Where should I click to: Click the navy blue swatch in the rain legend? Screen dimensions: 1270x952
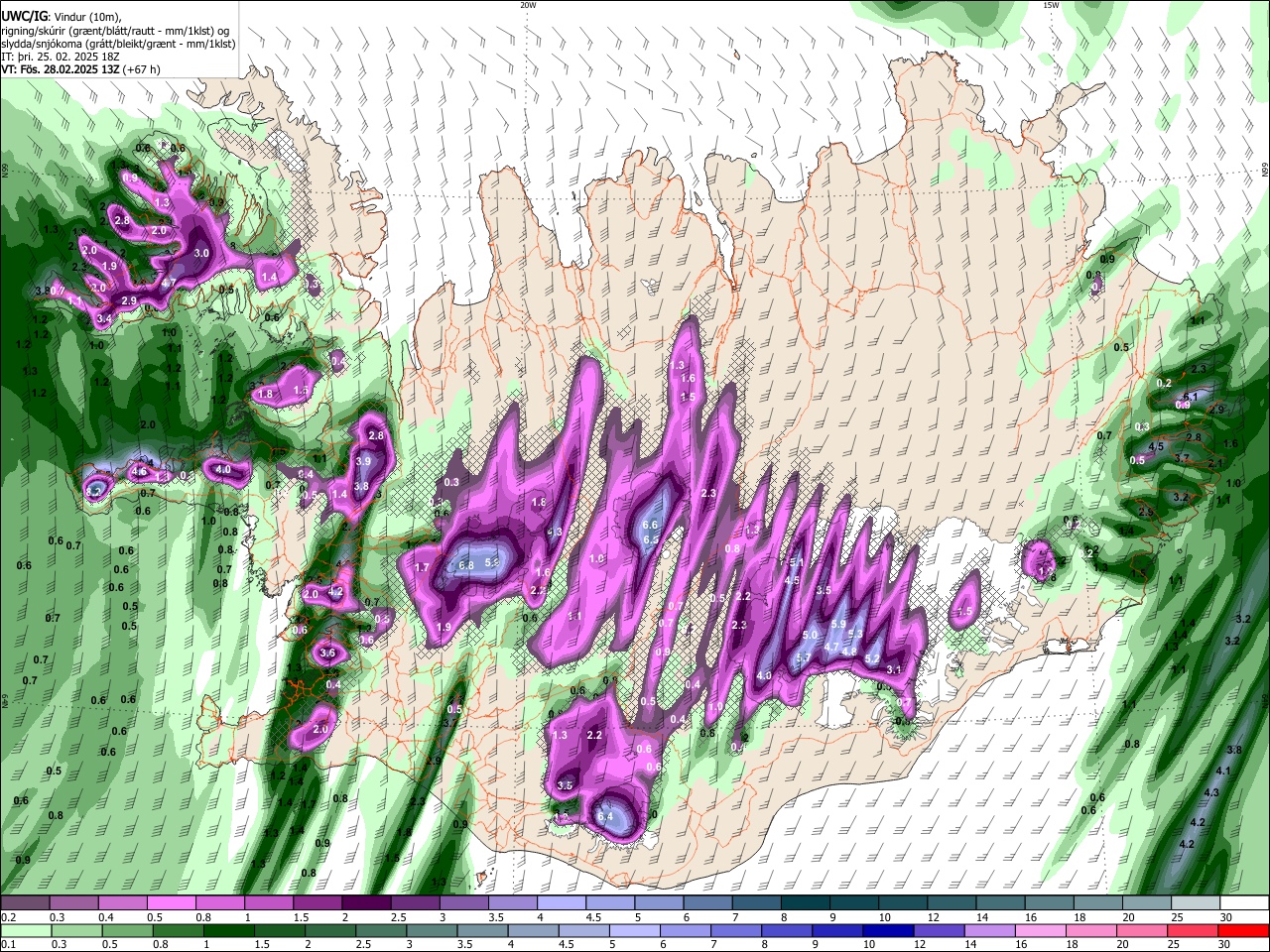pyautogui.click(x=888, y=931)
